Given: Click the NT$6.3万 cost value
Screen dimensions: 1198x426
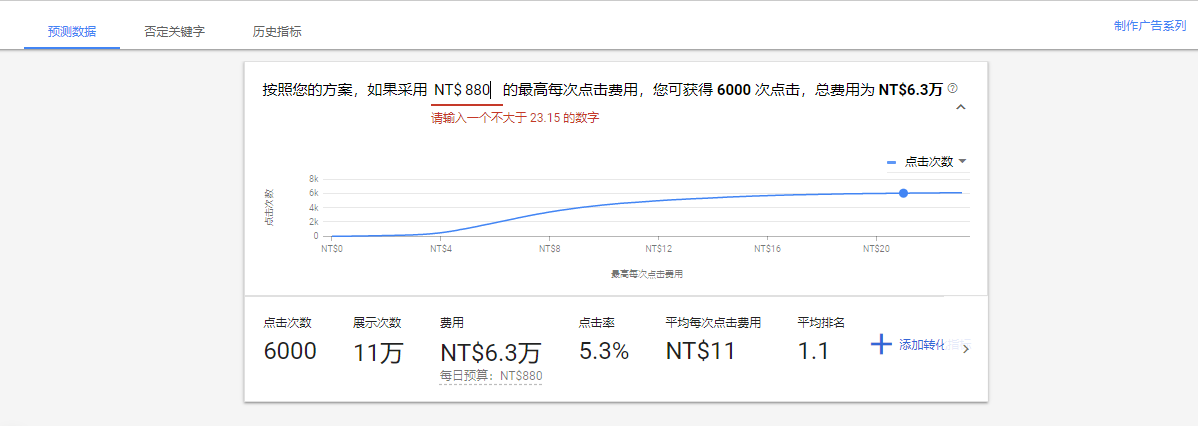Looking at the screenshot, I should (x=491, y=351).
